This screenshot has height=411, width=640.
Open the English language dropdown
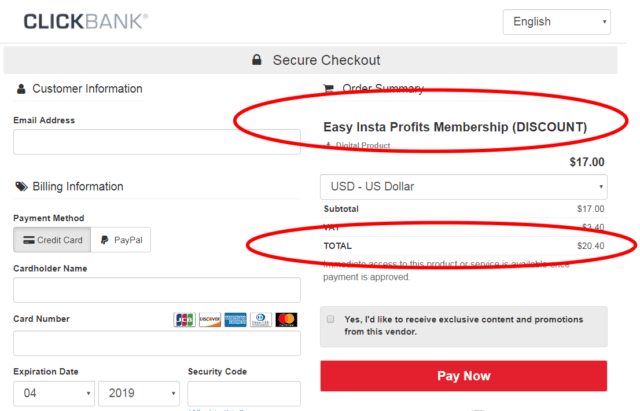tap(557, 22)
